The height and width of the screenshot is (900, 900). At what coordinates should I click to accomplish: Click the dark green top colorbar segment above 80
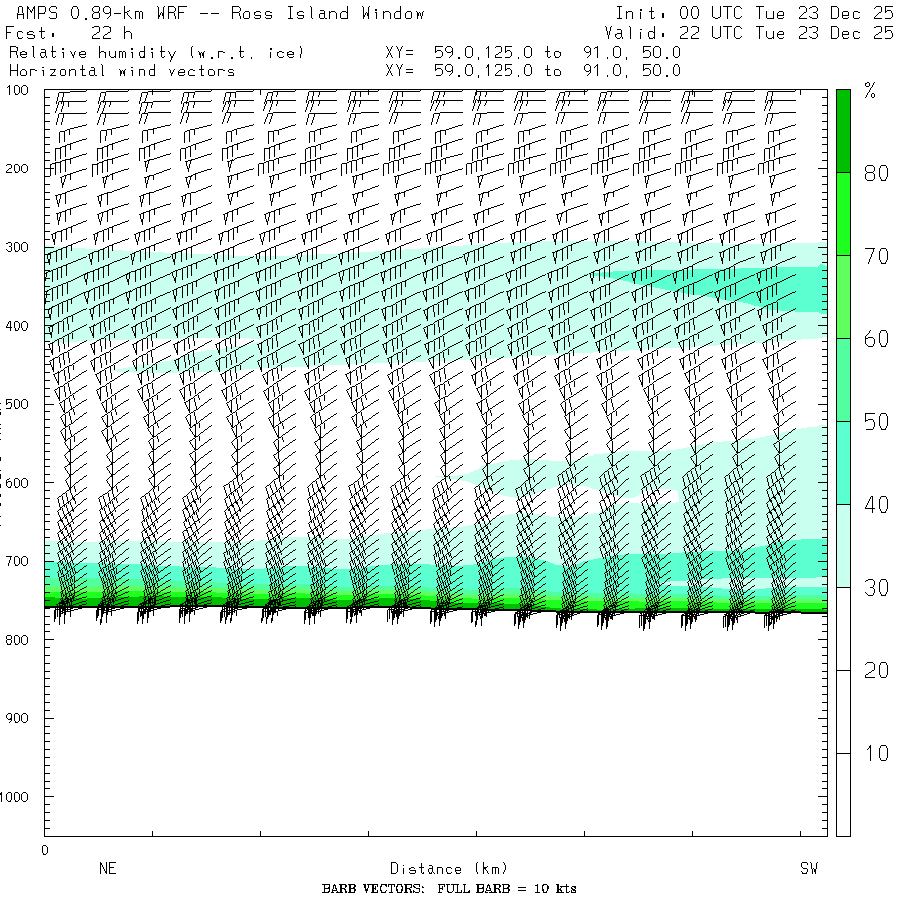[x=843, y=130]
